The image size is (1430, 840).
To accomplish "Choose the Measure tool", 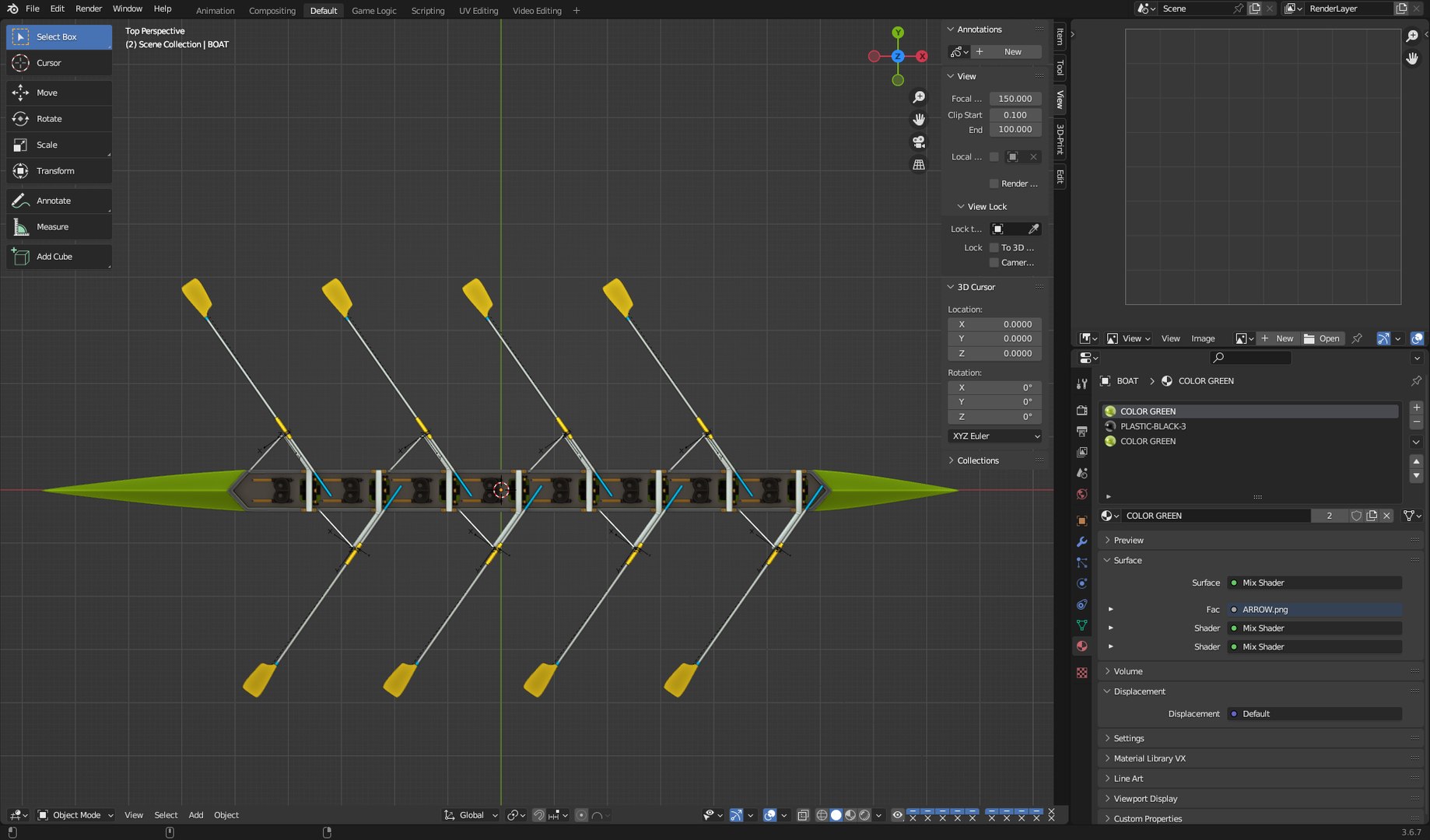I will 59,227.
